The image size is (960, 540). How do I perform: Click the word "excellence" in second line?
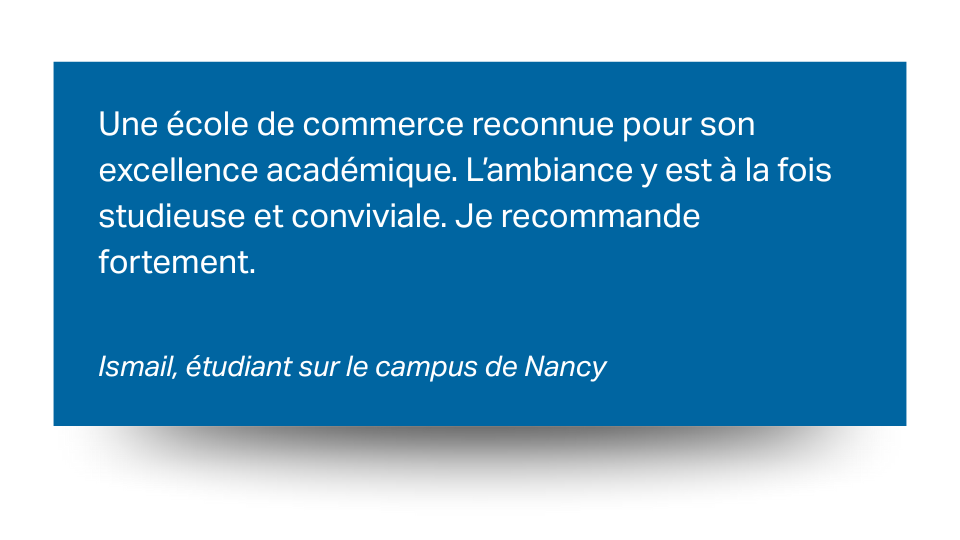tap(178, 170)
